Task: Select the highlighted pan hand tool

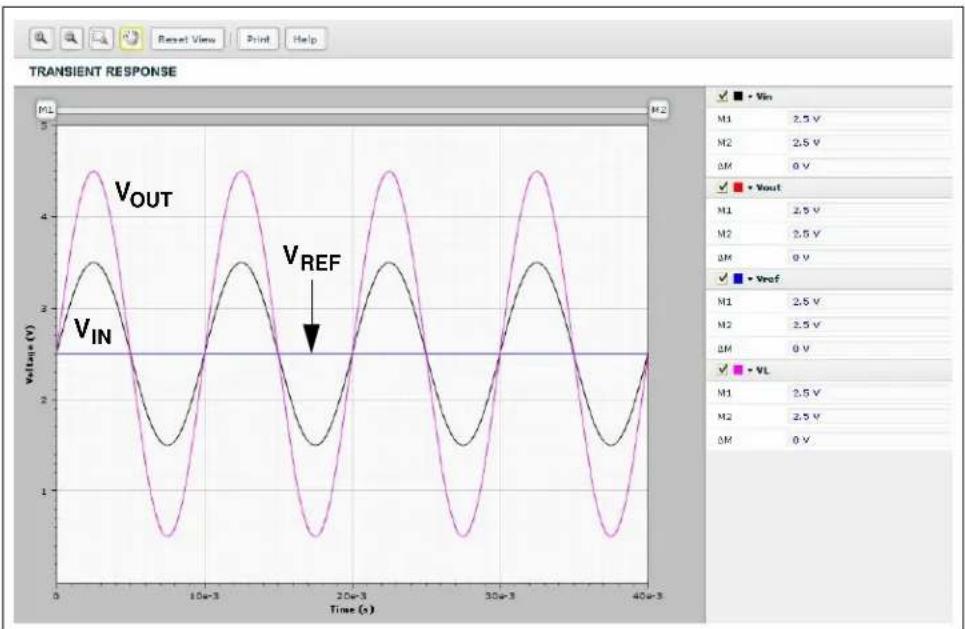Action: point(130,39)
